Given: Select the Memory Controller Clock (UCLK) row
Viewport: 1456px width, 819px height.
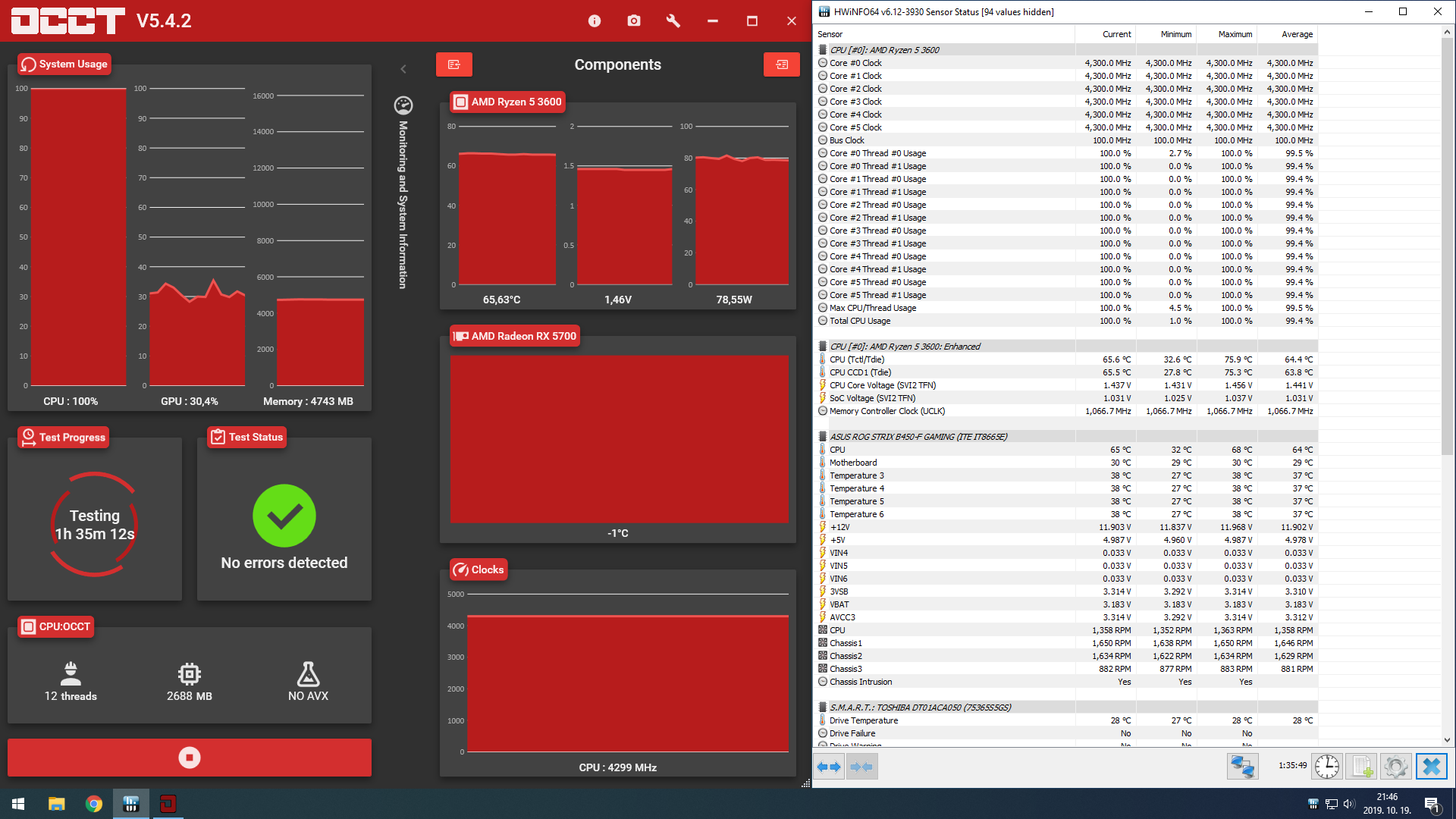Looking at the screenshot, I should [x=1065, y=411].
